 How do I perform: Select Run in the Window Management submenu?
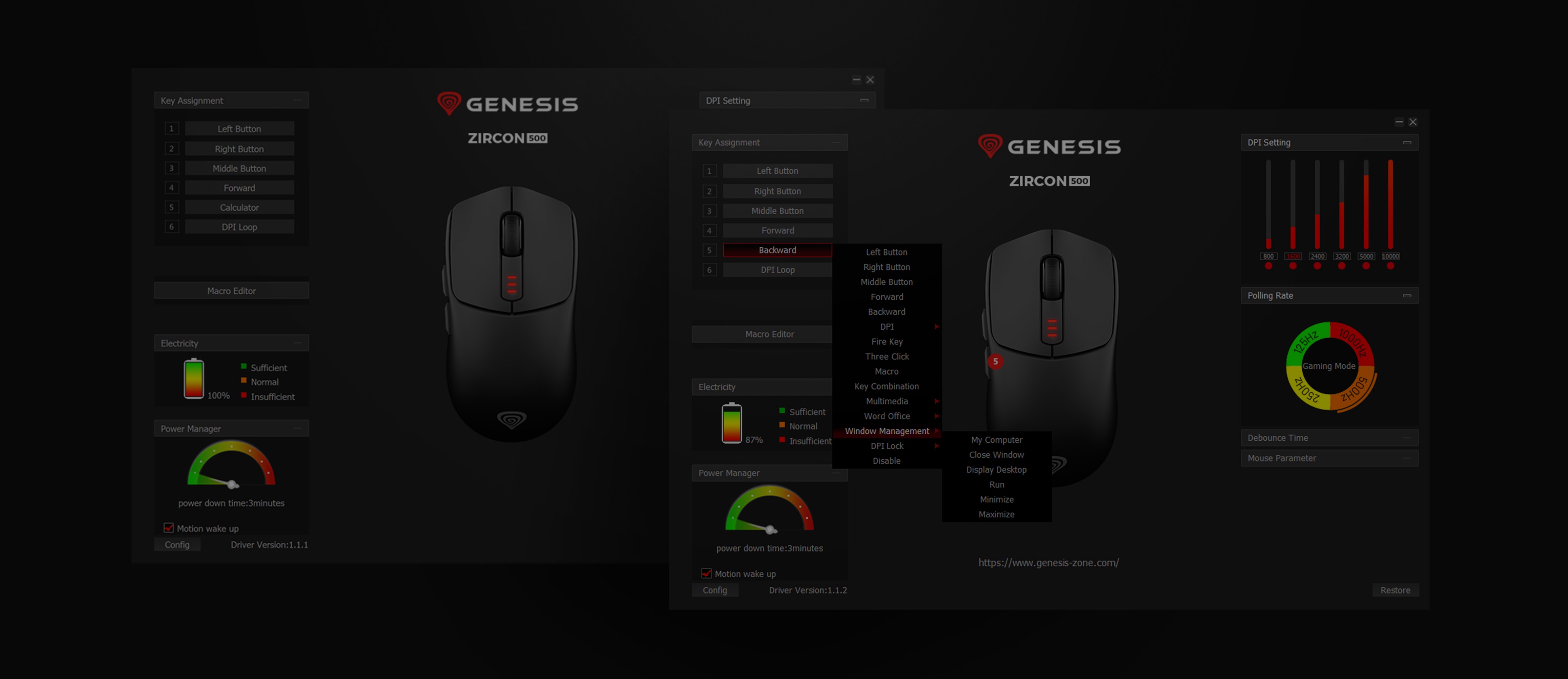tap(996, 485)
